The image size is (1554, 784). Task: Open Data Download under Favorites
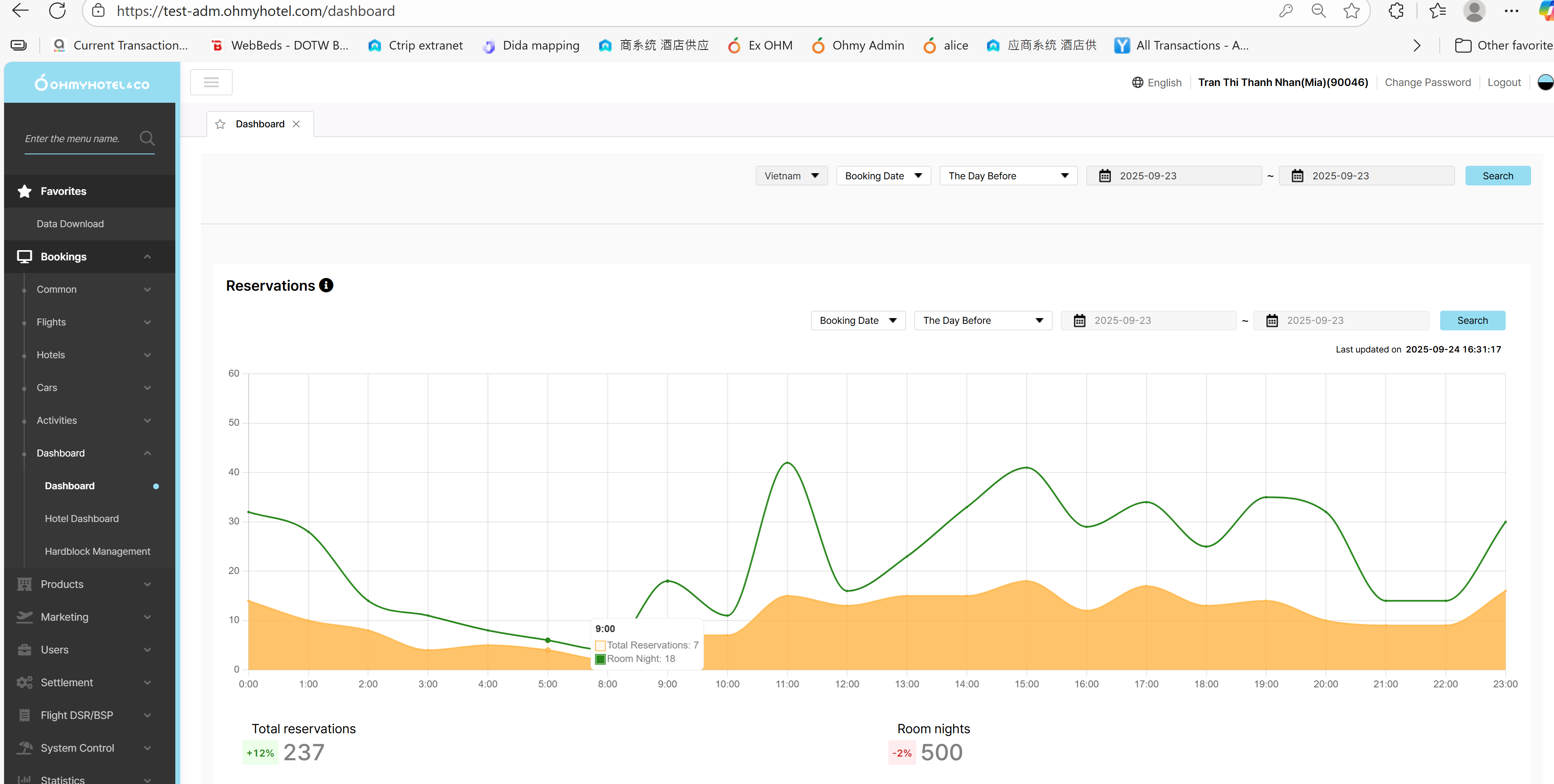pos(70,224)
